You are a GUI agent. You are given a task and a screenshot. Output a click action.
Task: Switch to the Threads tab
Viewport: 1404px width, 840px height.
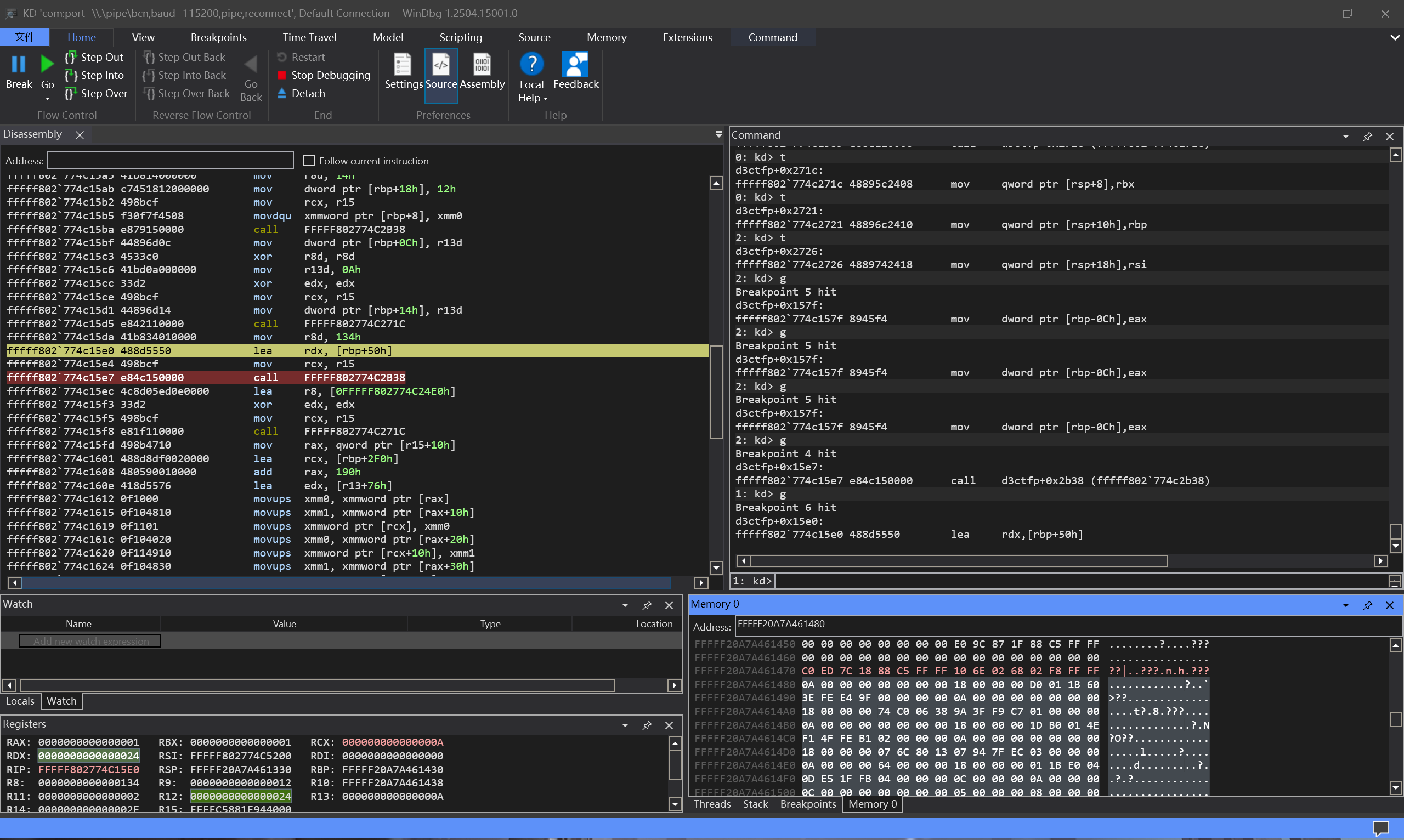pos(712,804)
